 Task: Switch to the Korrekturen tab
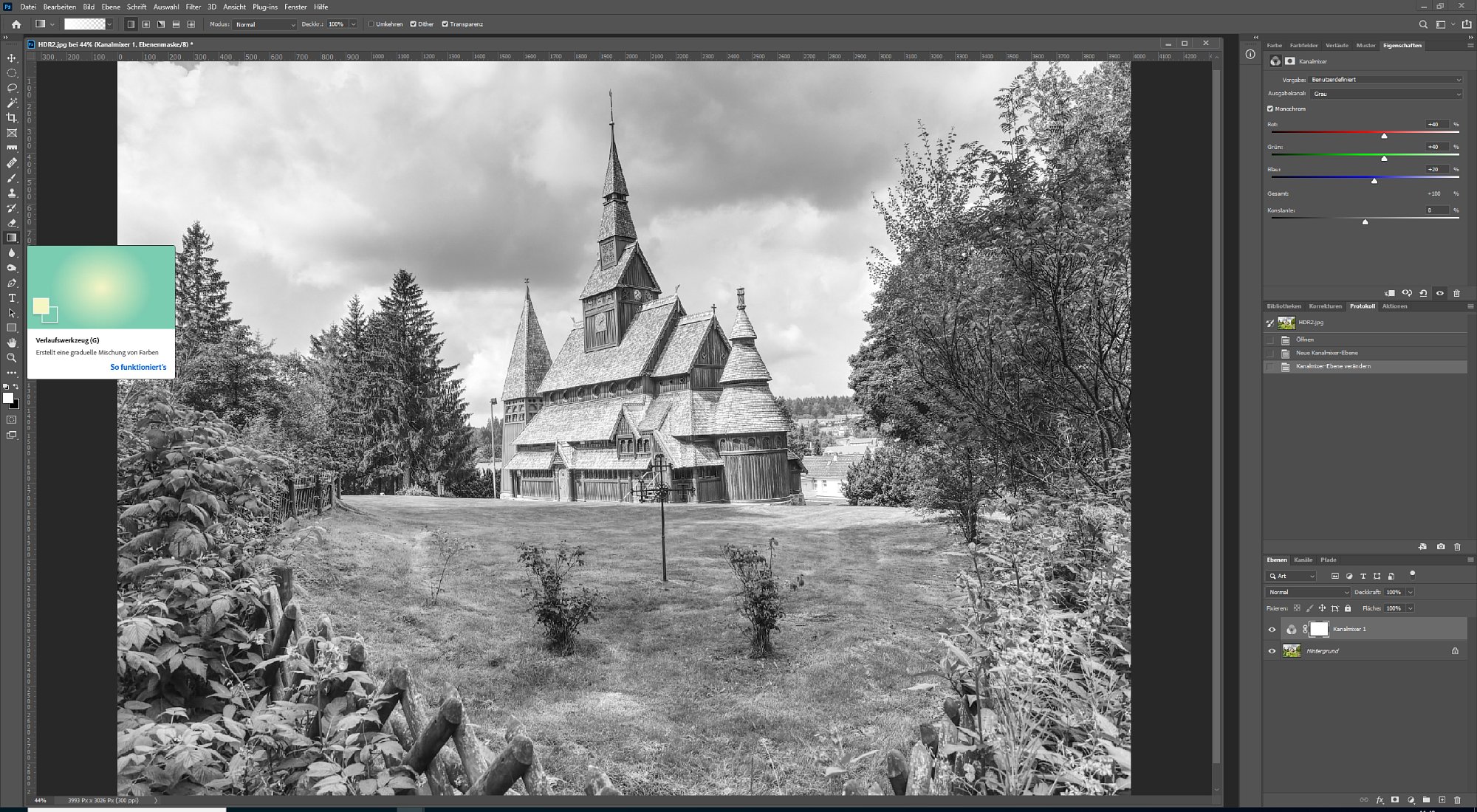click(x=1325, y=306)
